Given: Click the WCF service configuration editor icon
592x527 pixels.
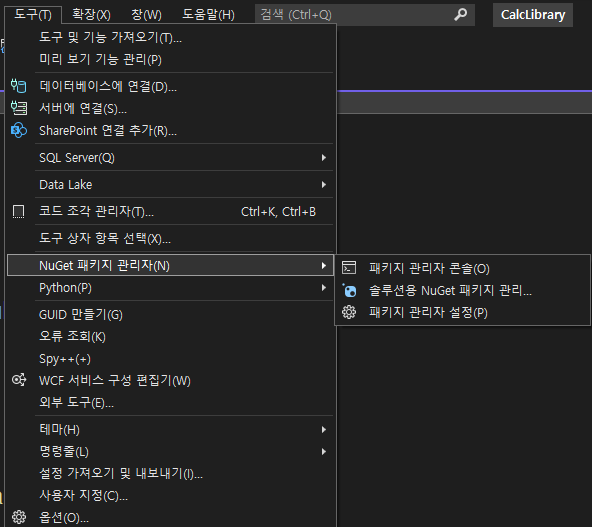Looking at the screenshot, I should pos(18,380).
